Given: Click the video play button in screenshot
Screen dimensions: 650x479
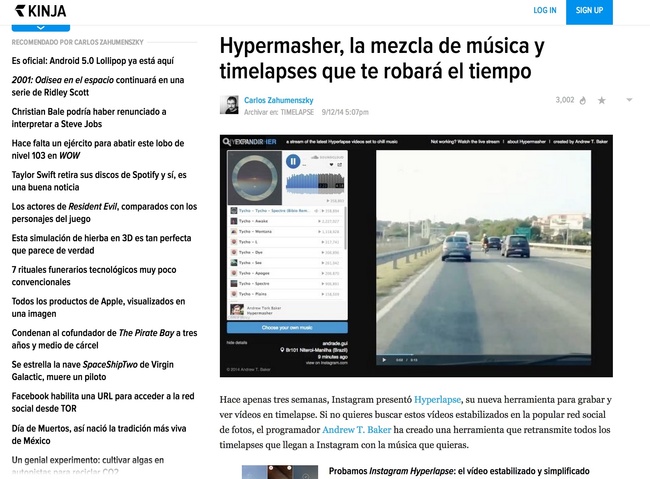Looking at the screenshot, I should [386, 360].
